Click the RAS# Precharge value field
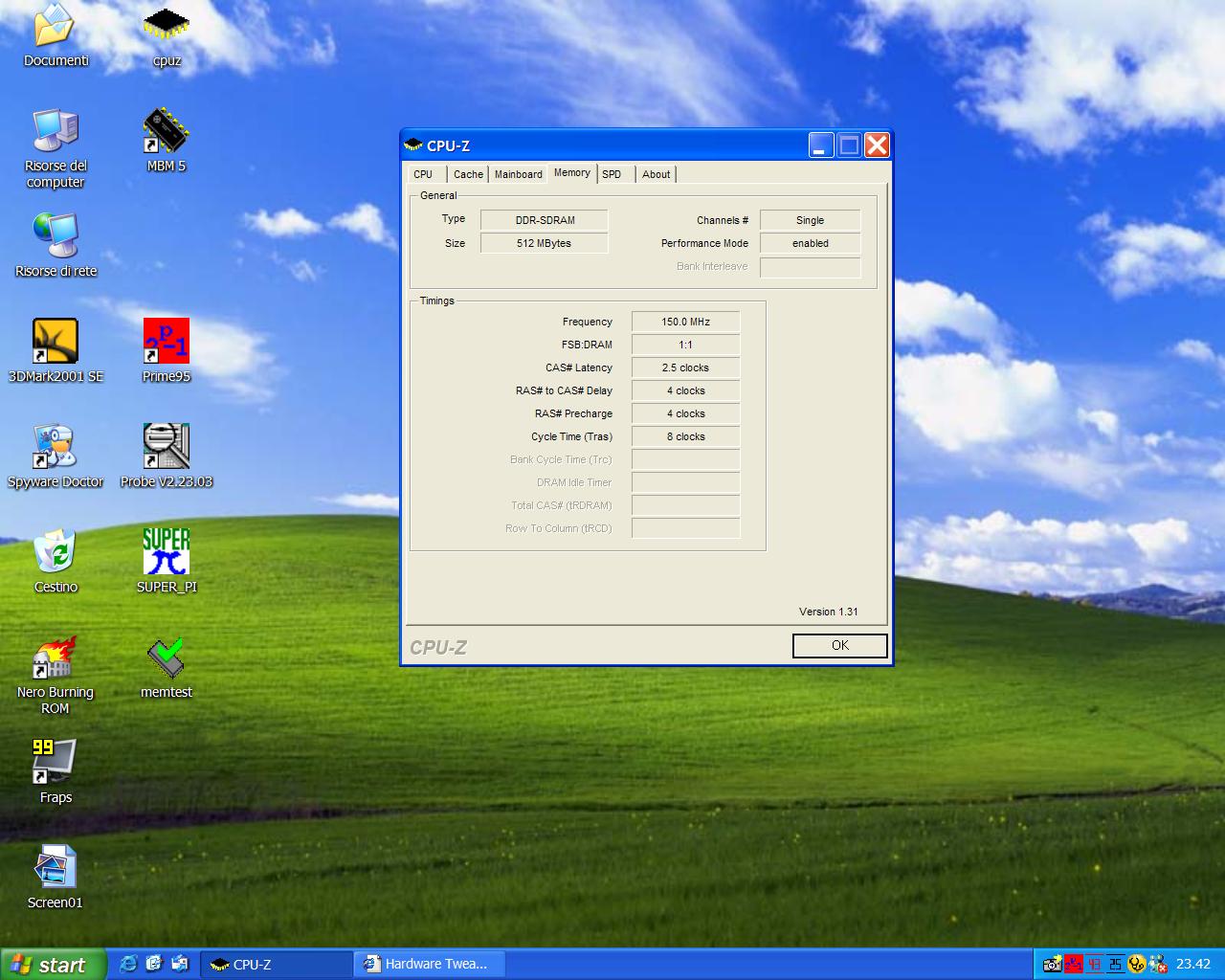1225x980 pixels. coord(686,413)
